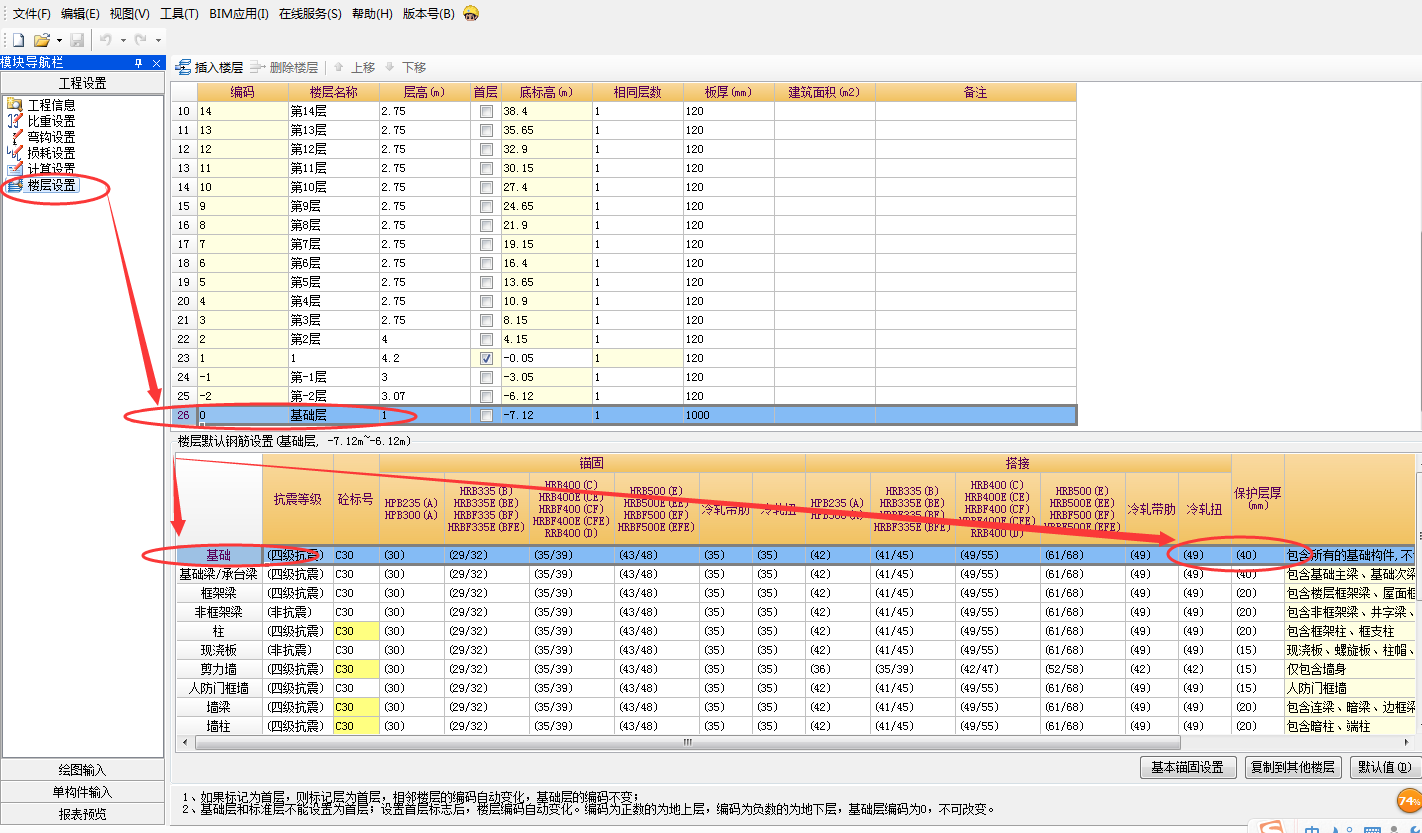The height and width of the screenshot is (833, 1422).
Task: Click the Sogou input method S icon
Action: 1272,827
